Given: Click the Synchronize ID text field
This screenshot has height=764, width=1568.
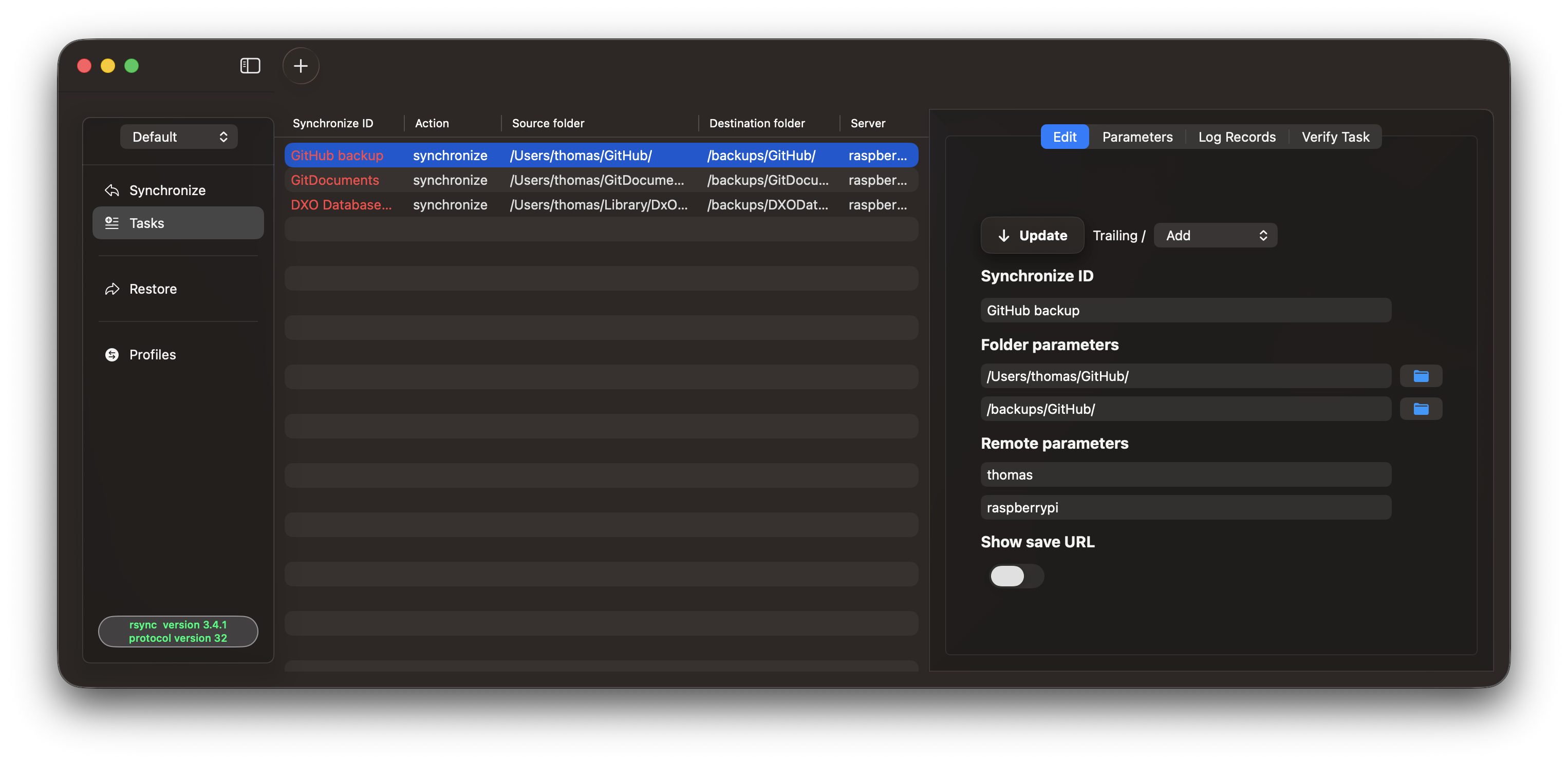Looking at the screenshot, I should [1185, 310].
